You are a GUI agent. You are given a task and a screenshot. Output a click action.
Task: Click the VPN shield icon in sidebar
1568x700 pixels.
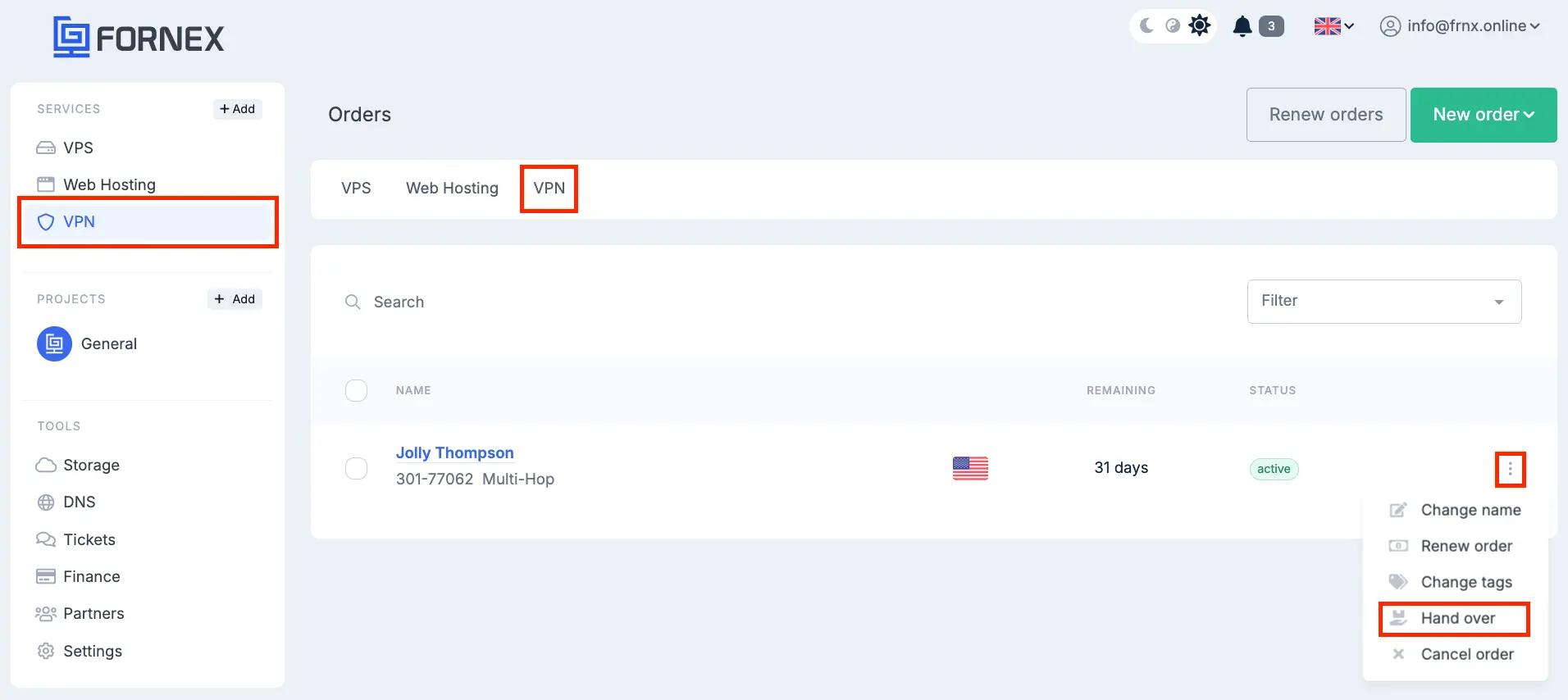46,221
